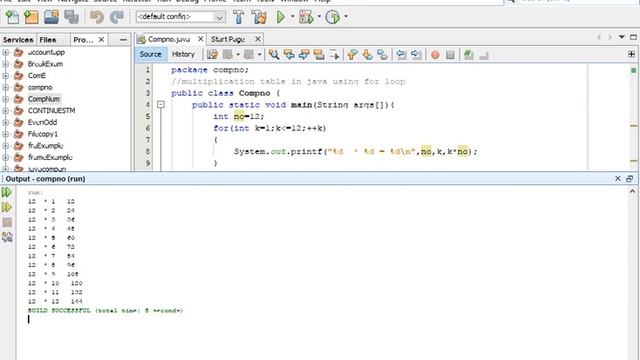Click the Open Project toolbar icon
The width and height of the screenshot is (640, 360).
point(51,17)
